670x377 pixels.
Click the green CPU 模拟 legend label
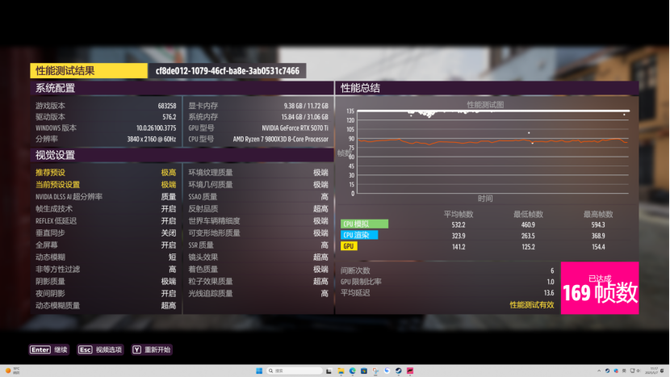[x=364, y=224]
